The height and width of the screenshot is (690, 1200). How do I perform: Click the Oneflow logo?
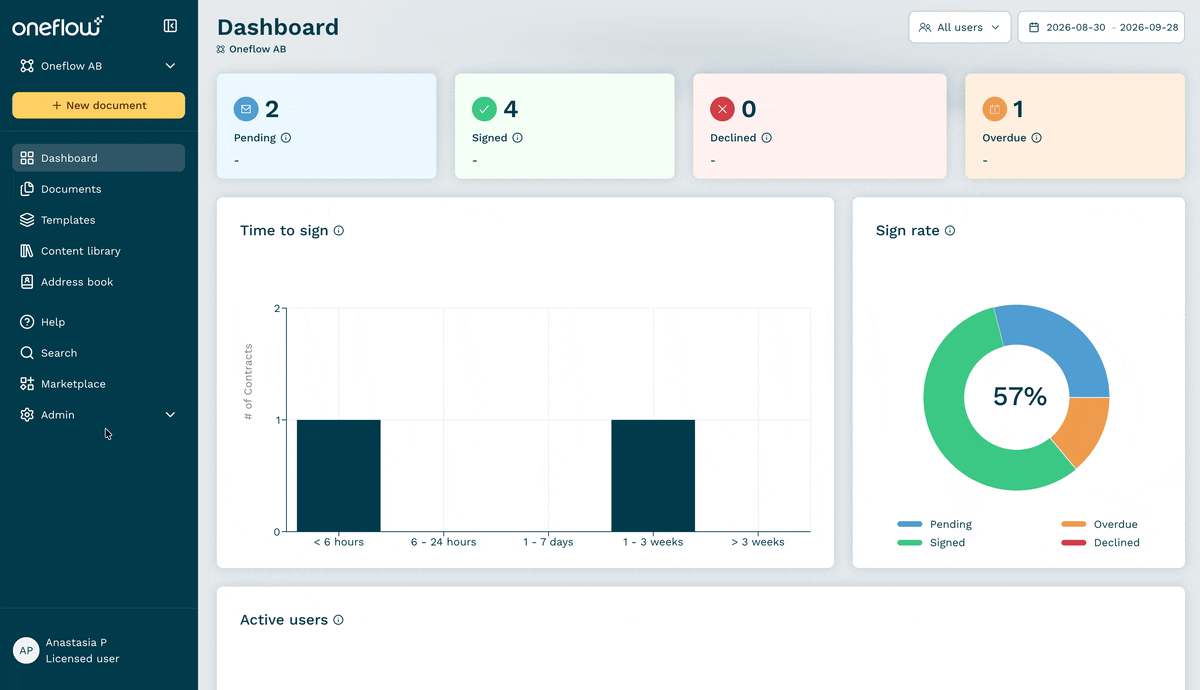[58, 26]
